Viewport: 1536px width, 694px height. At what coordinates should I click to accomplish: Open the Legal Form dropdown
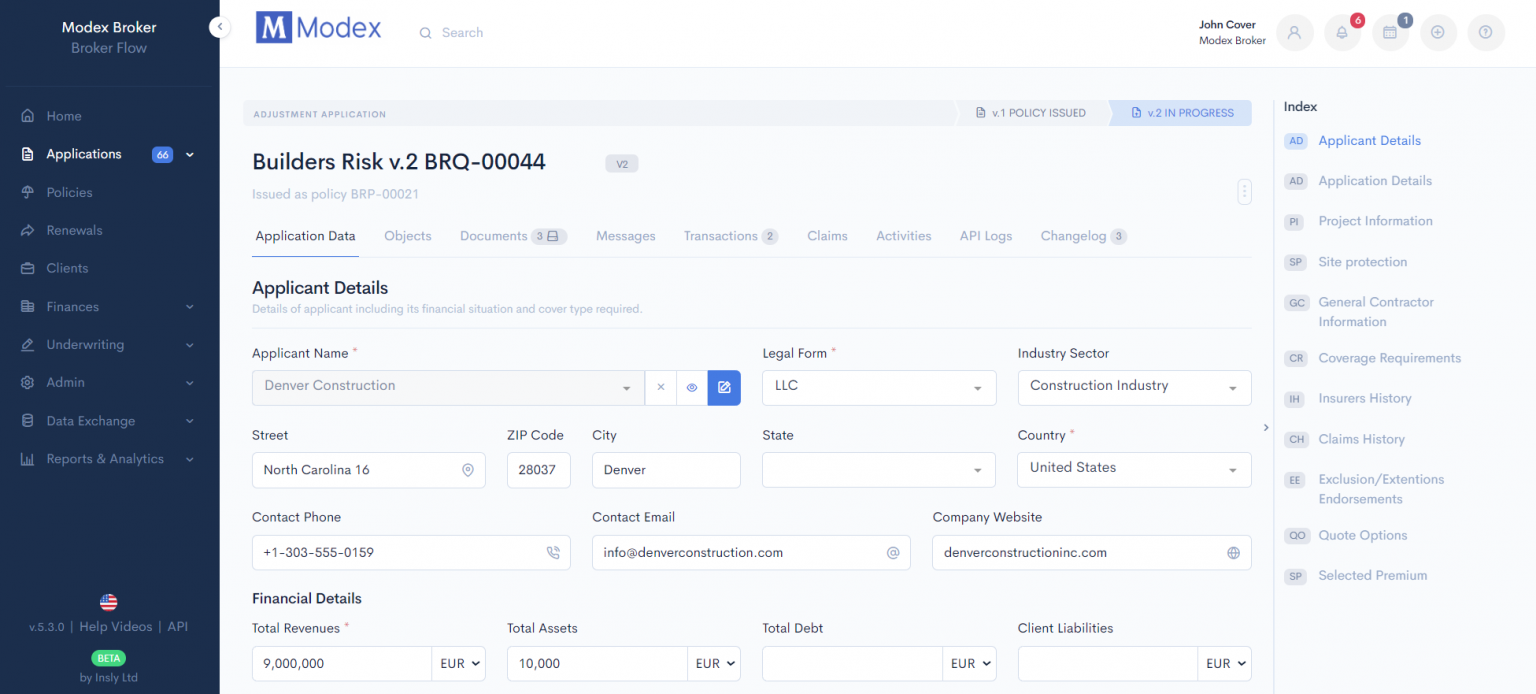click(878, 387)
